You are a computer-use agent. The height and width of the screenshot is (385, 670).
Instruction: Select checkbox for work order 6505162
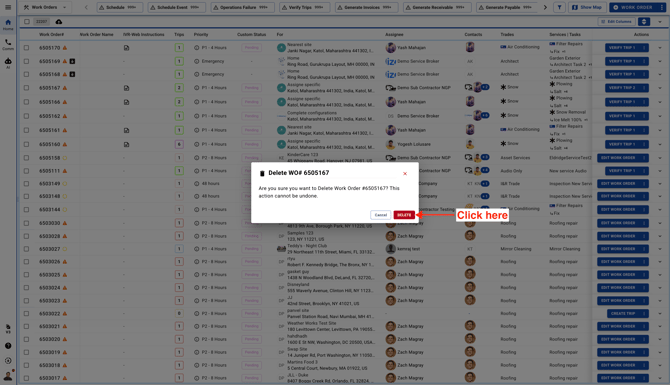[x=26, y=116]
